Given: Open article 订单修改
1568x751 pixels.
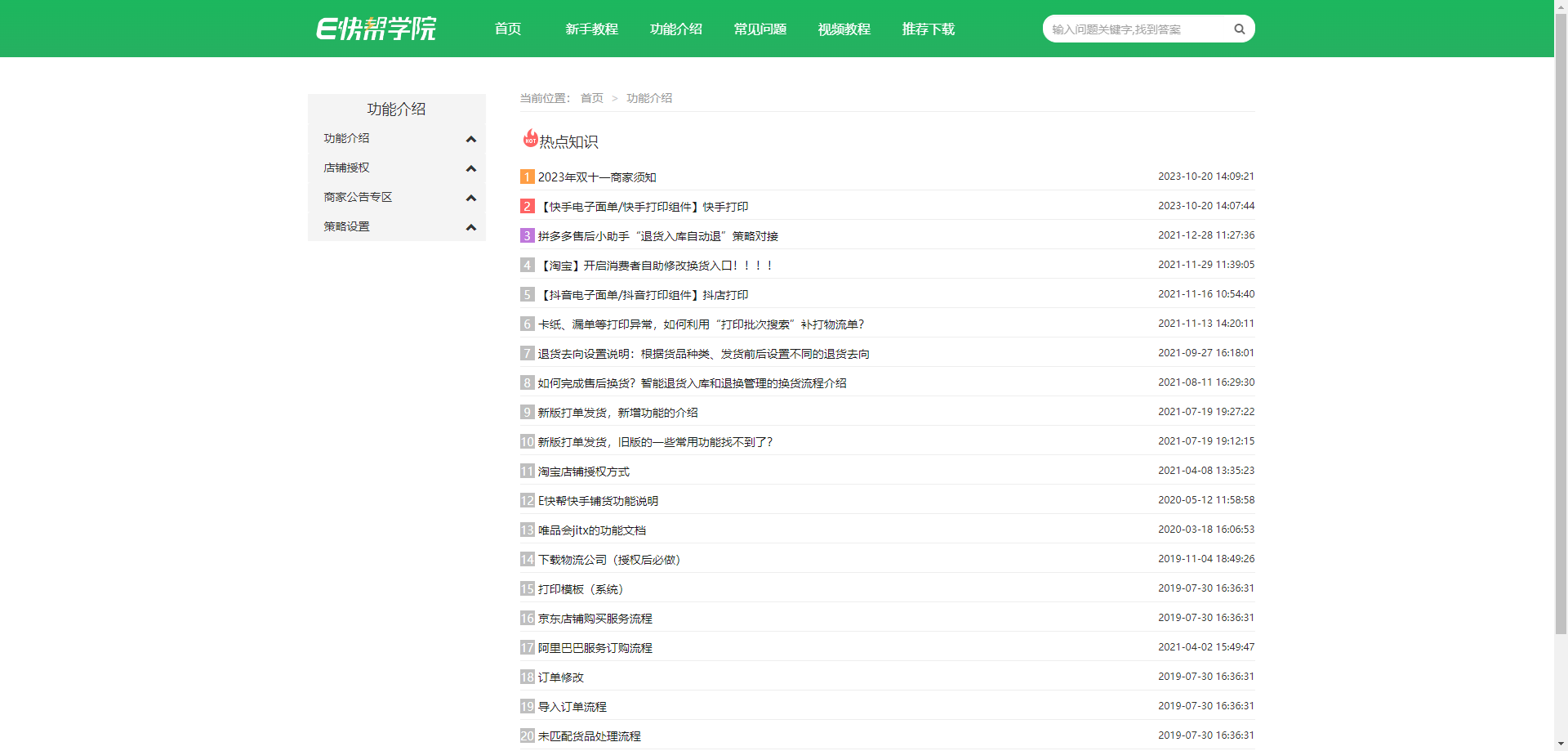Looking at the screenshot, I should point(561,677).
